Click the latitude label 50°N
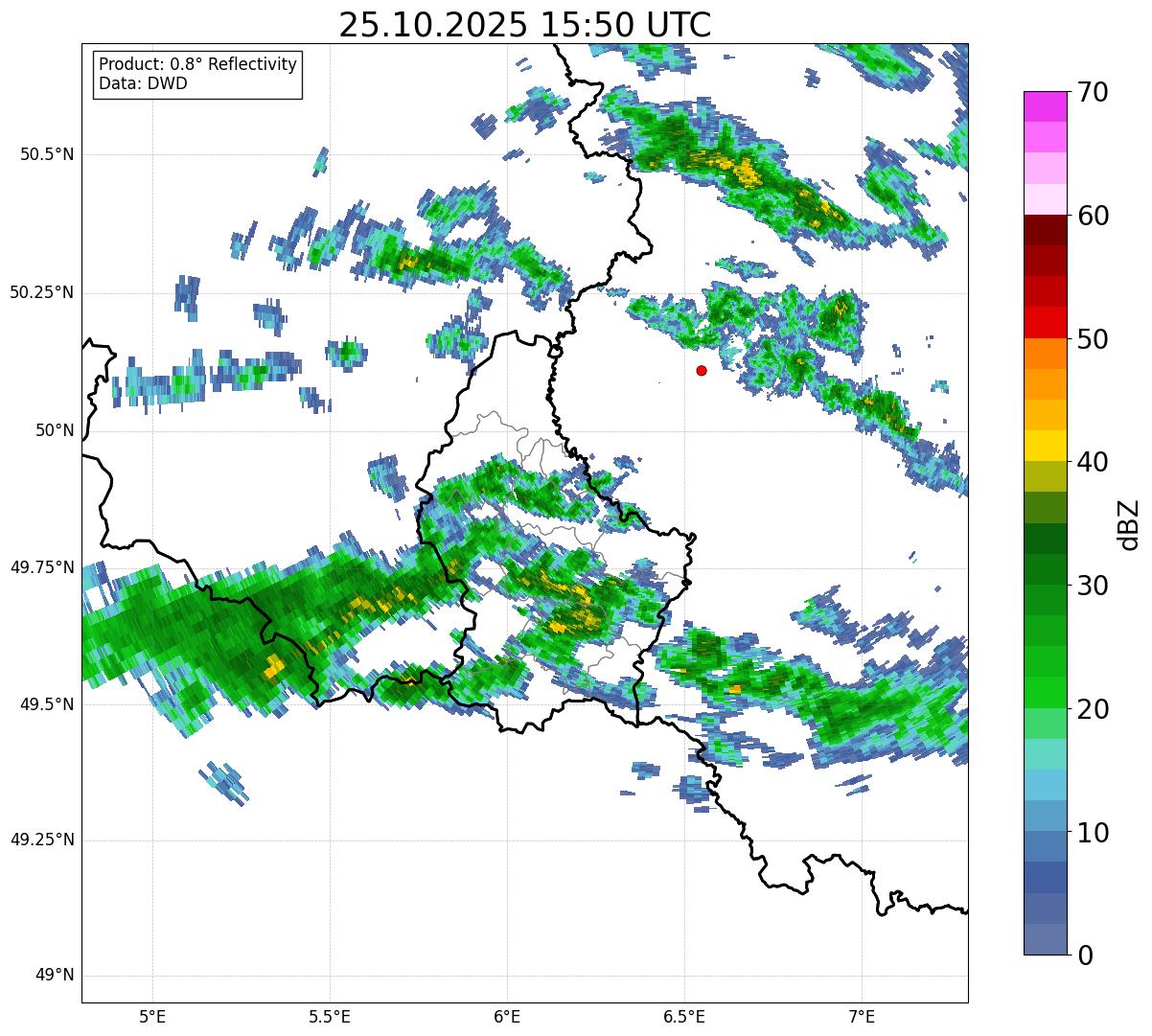The height and width of the screenshot is (1036, 1152). [x=55, y=430]
